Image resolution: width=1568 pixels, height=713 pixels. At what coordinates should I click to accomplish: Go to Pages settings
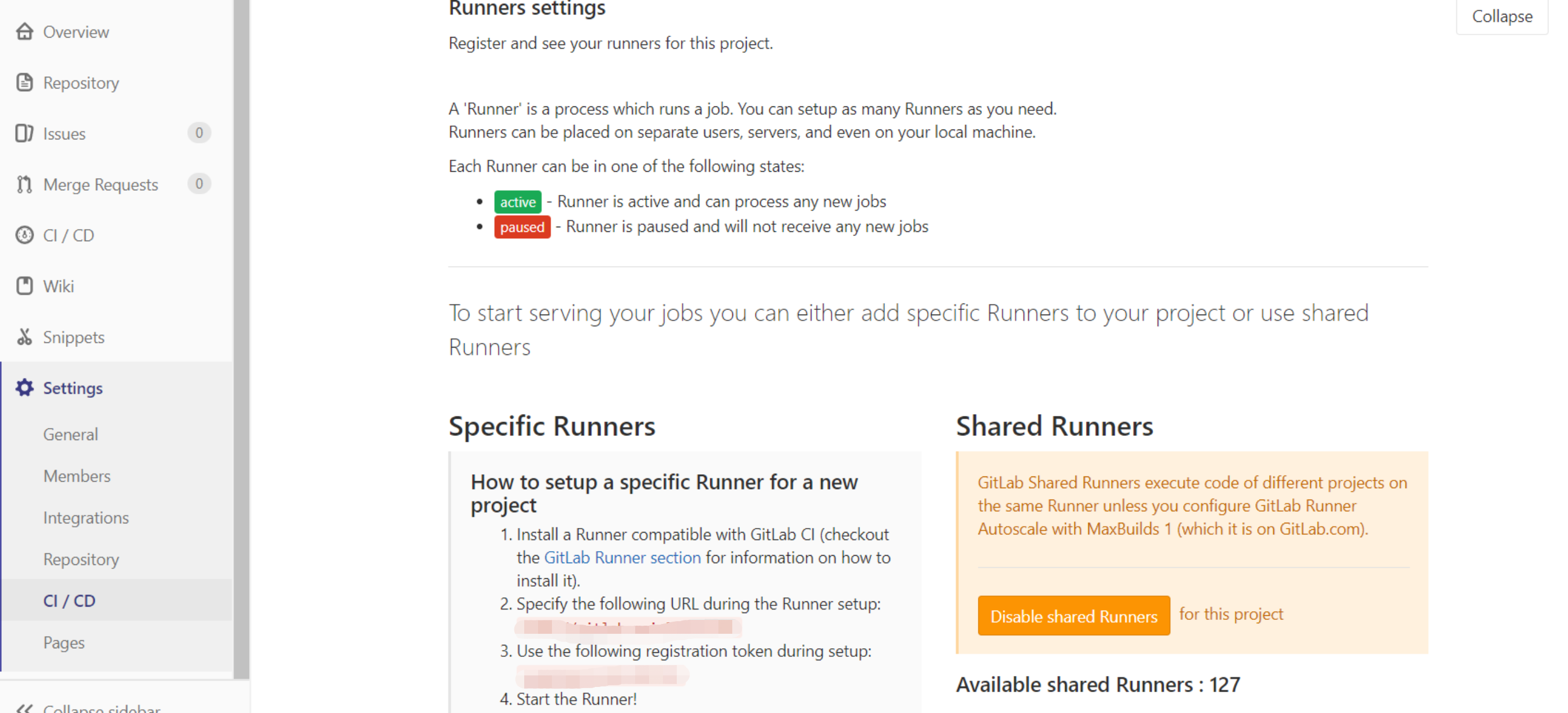tap(64, 642)
